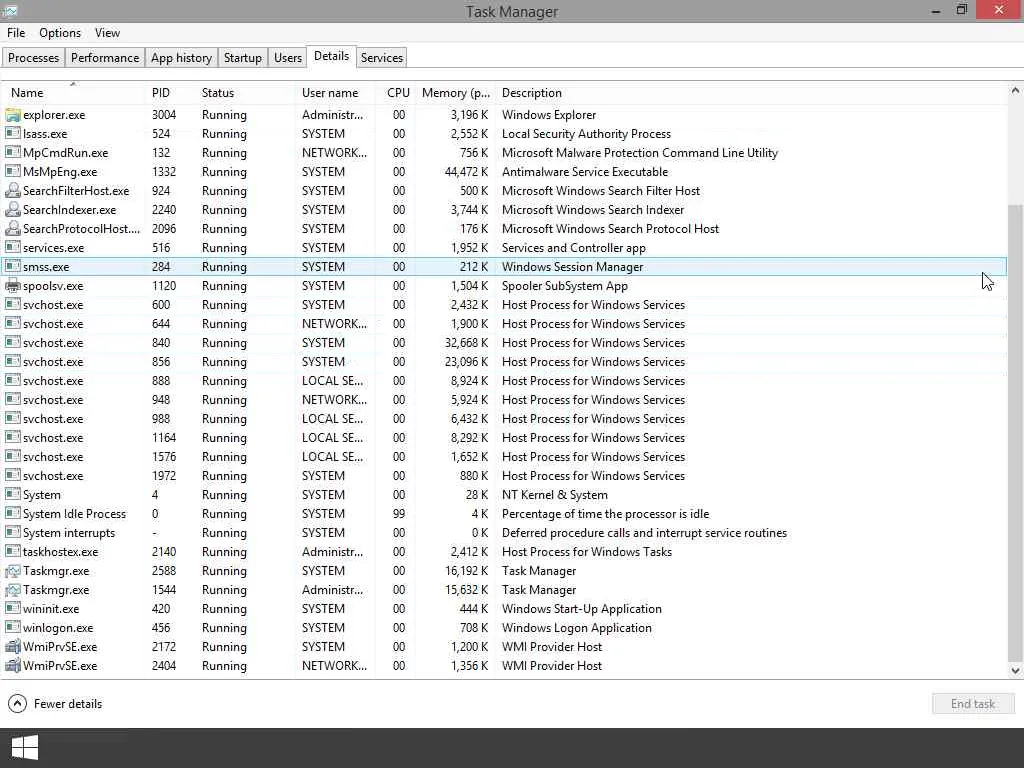Screen dimensions: 1024x768
Task: Click icon of svchost.exe PID 1972
Action: click(12, 475)
